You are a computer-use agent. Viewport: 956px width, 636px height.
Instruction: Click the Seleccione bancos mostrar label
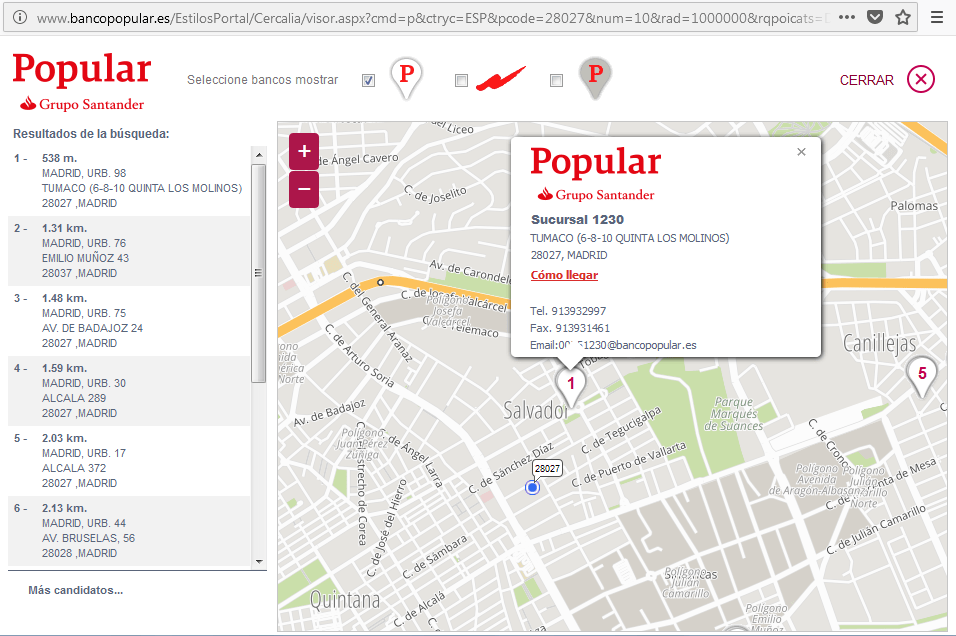tap(262, 80)
